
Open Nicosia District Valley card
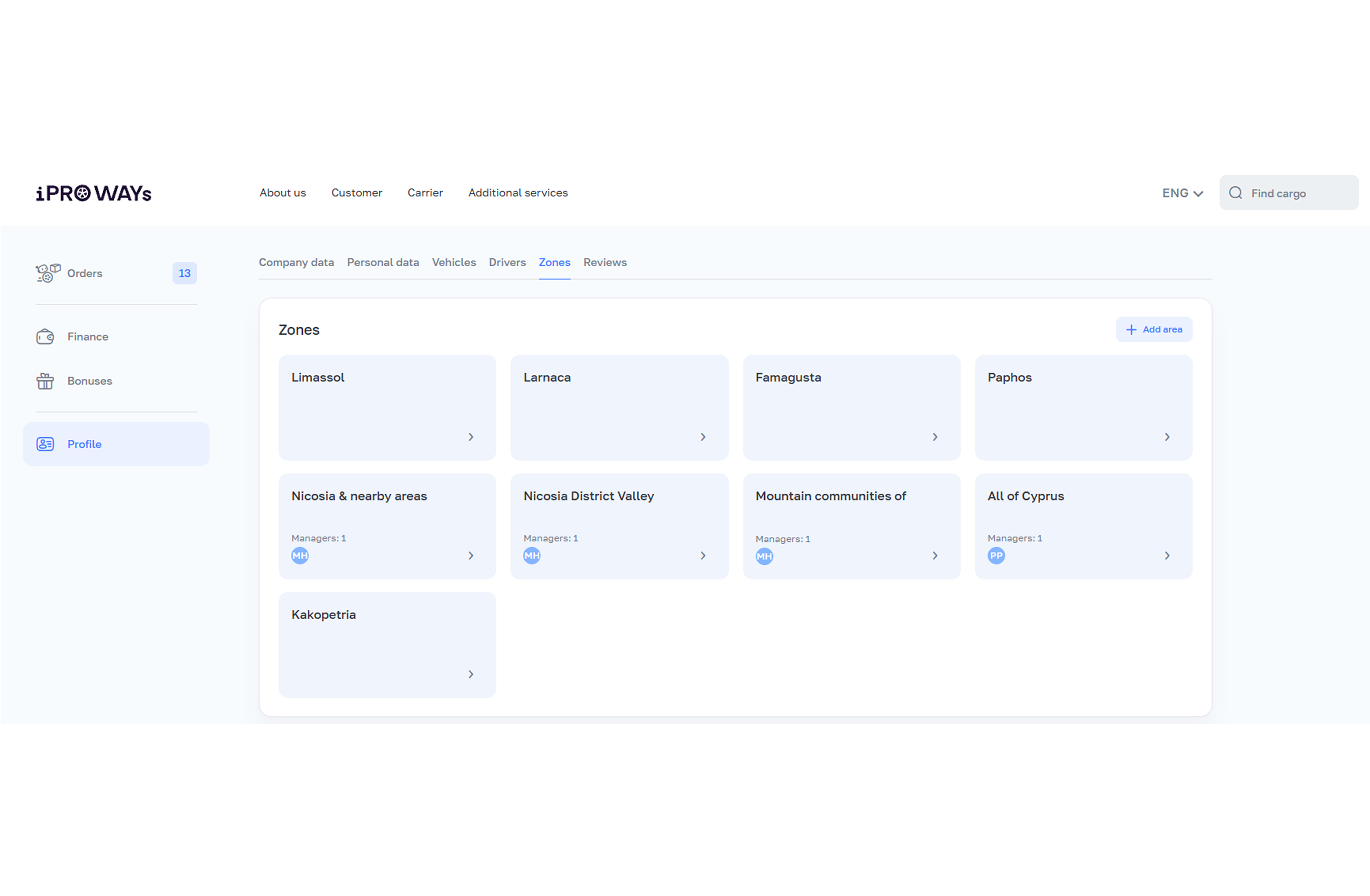pos(619,527)
